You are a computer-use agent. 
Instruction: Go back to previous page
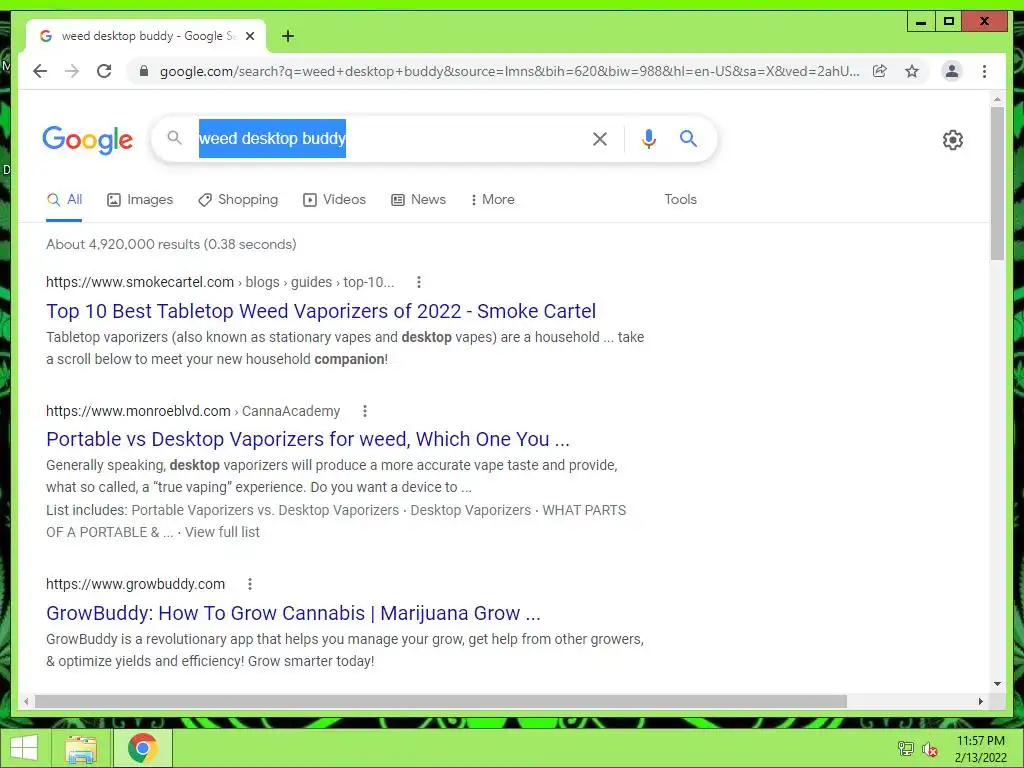click(40, 71)
